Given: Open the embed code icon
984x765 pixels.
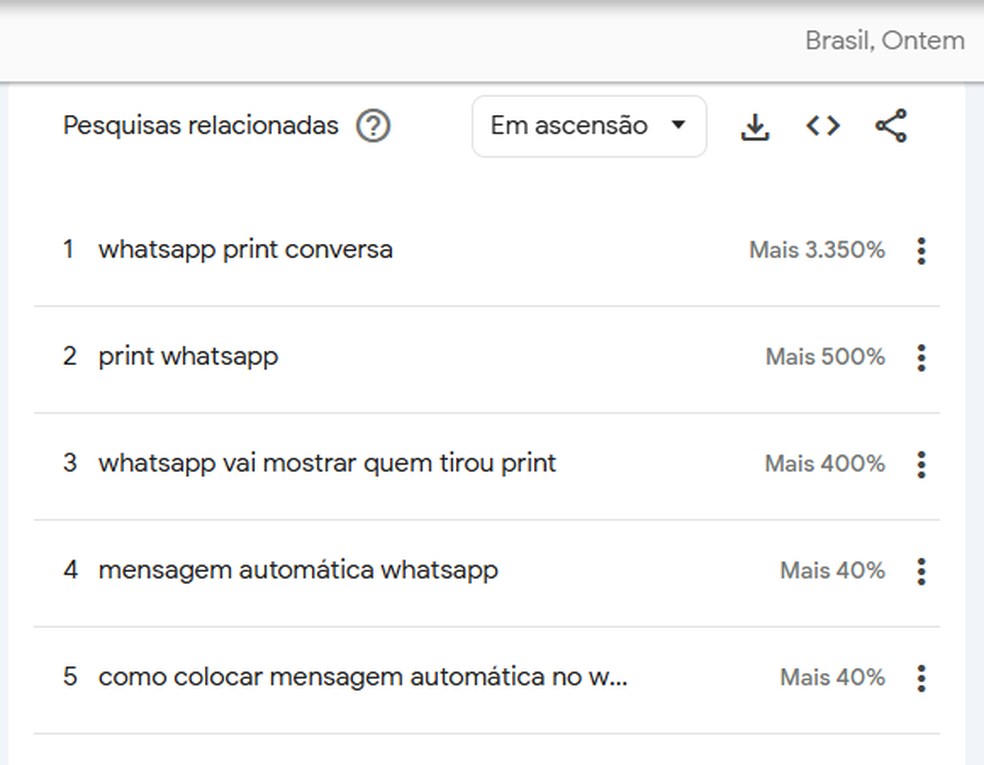Looking at the screenshot, I should (822, 125).
